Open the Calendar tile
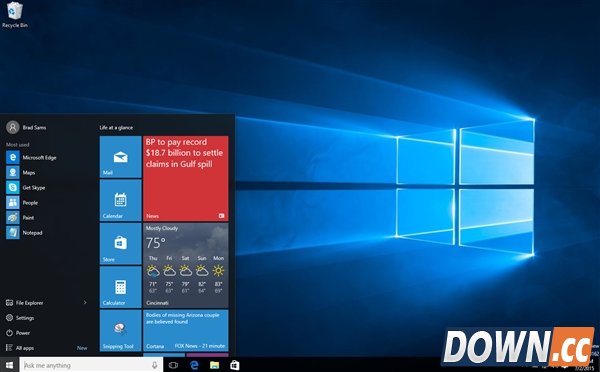The width and height of the screenshot is (600, 372). [121, 200]
